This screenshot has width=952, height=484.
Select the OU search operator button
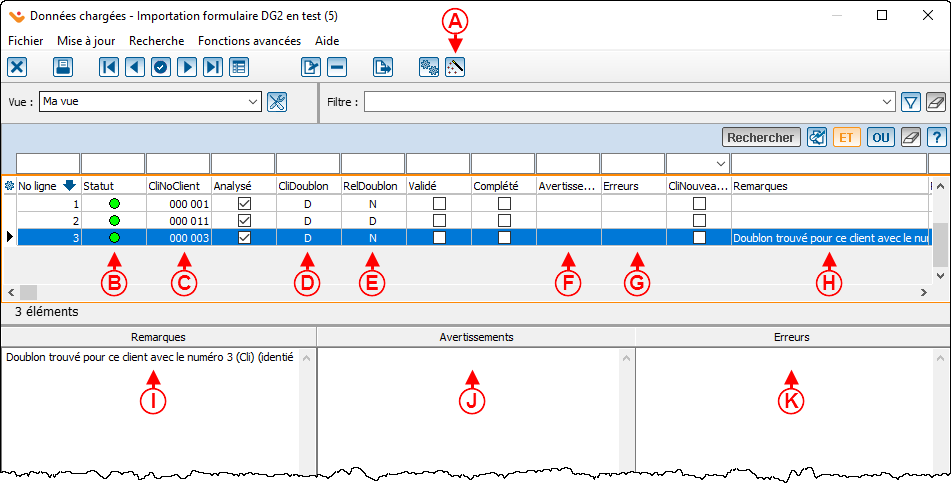(x=880, y=138)
